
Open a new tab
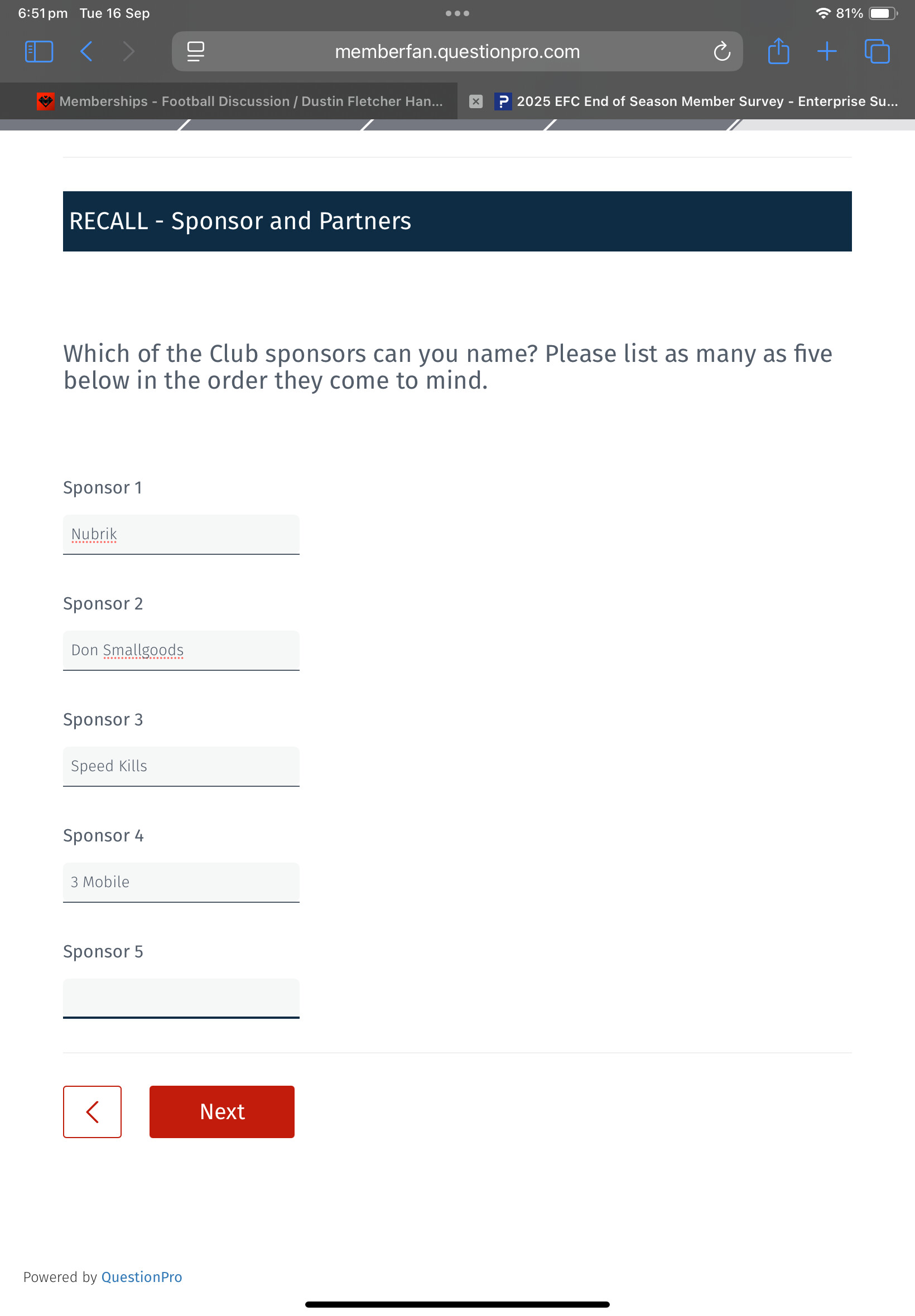pyautogui.click(x=826, y=51)
